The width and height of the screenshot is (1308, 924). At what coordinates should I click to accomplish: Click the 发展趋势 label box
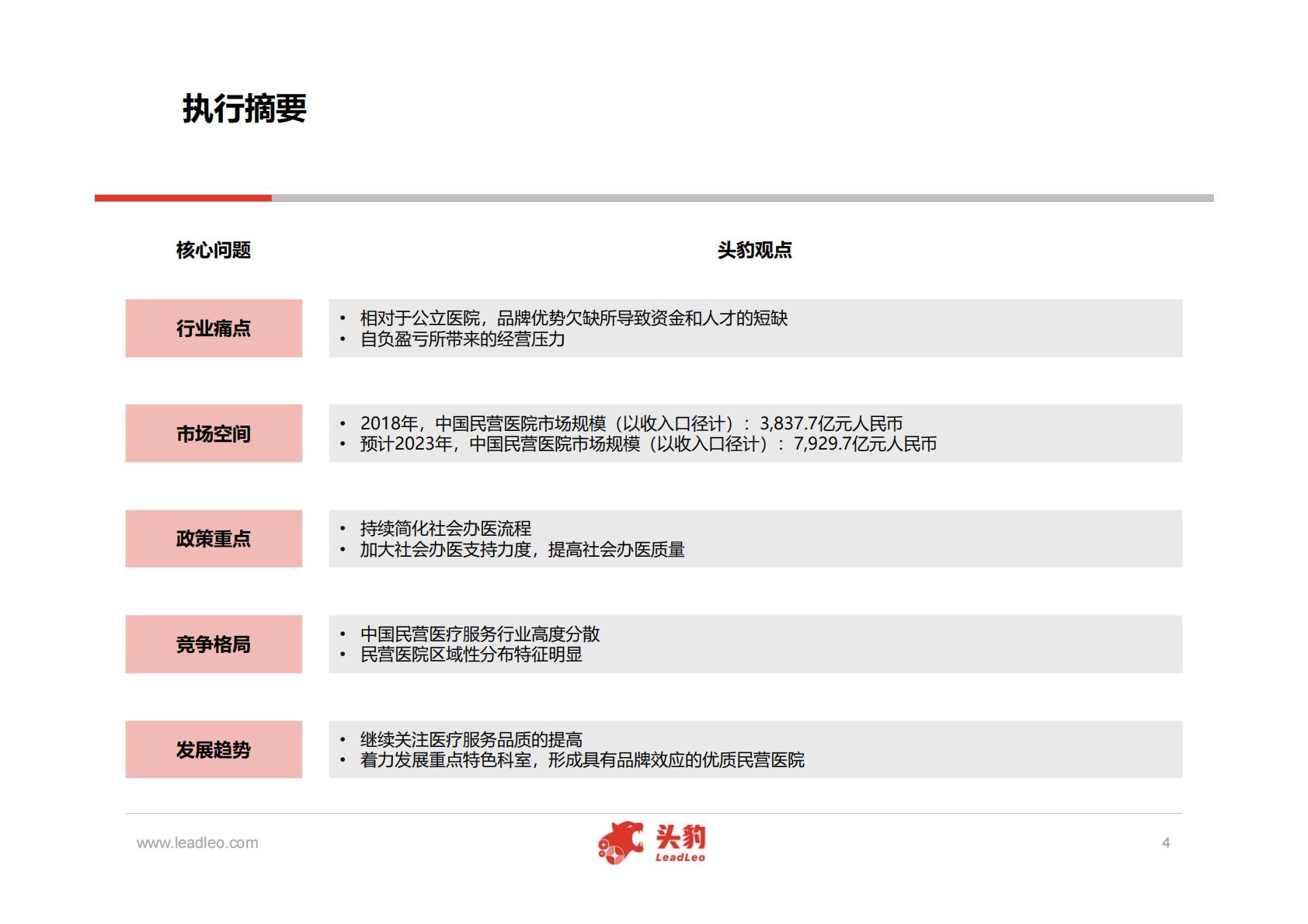tap(214, 750)
